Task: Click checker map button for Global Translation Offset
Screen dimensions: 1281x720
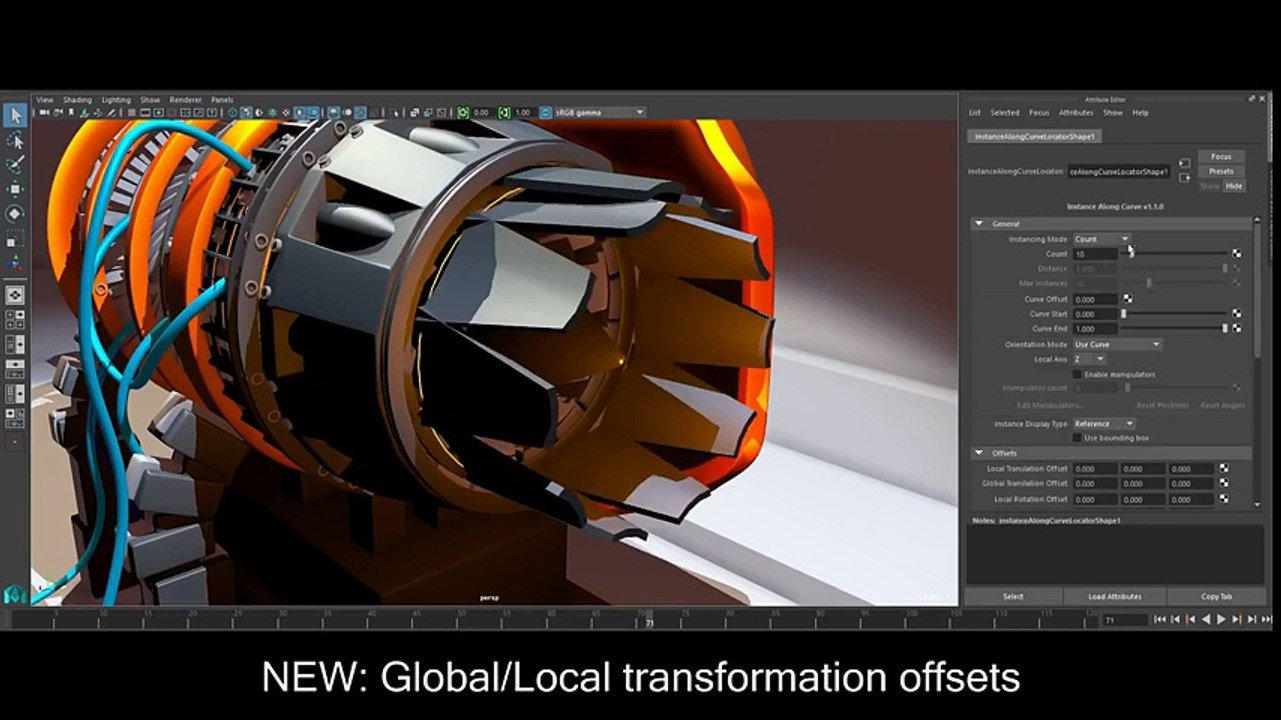Action: (x=1224, y=483)
